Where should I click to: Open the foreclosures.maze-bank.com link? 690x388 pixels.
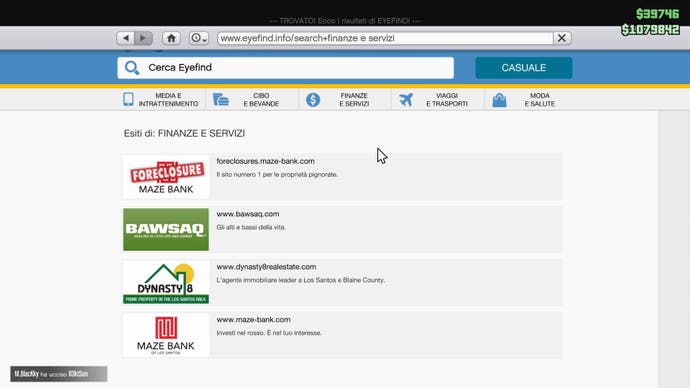coord(265,161)
